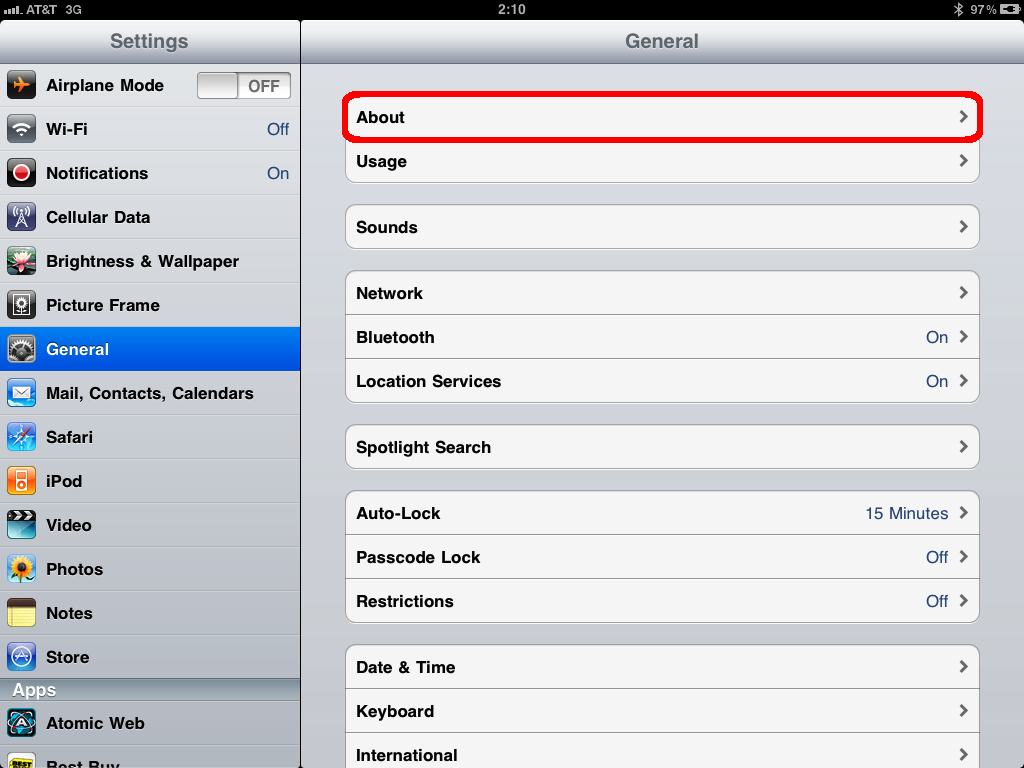Open the iPod icon entry
The image size is (1024, 768).
coord(22,481)
